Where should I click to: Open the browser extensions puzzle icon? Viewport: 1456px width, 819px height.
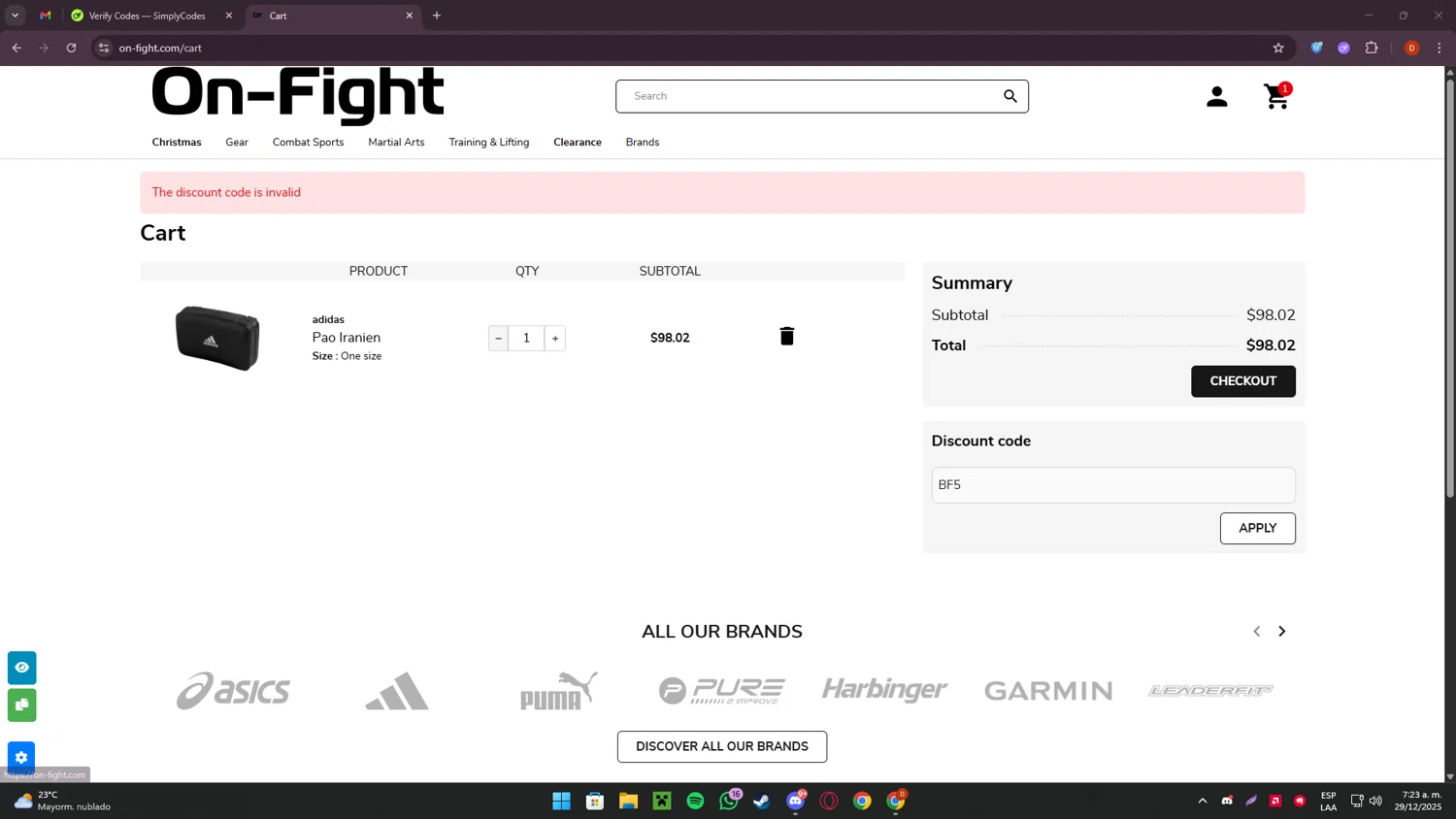coord(1372,48)
